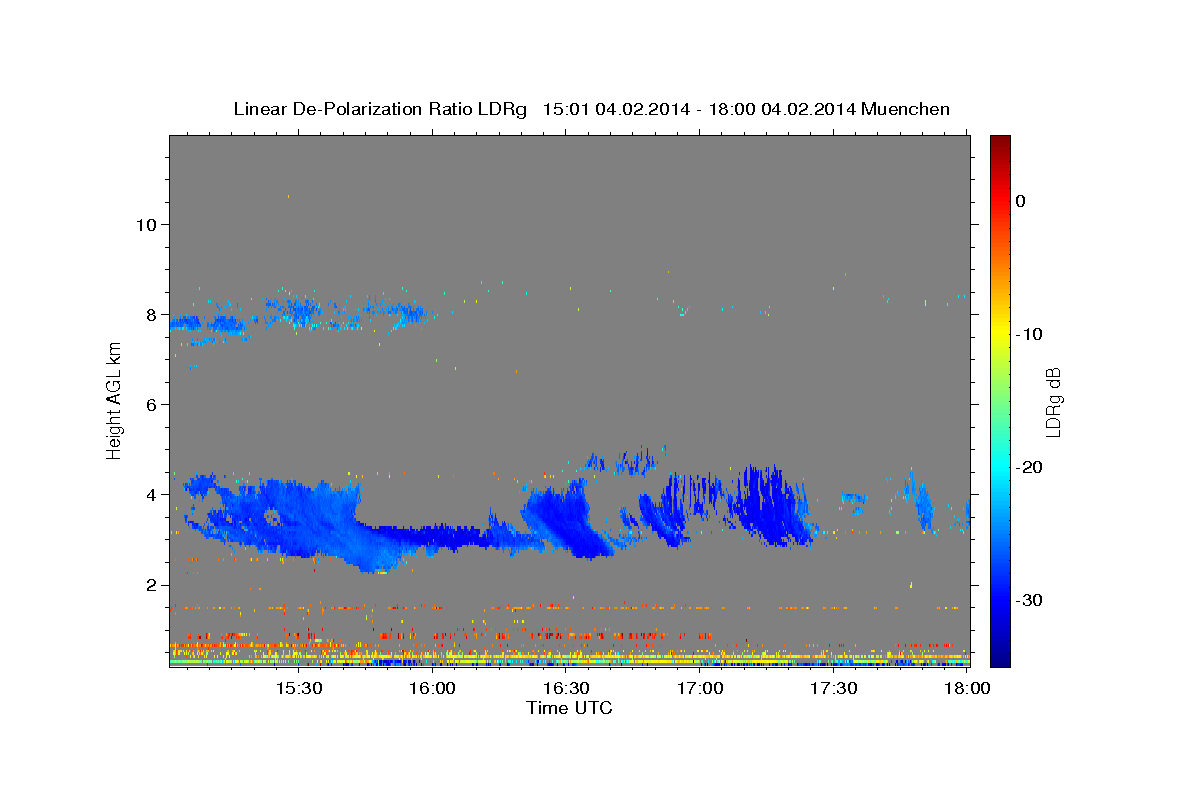
Task: Click the colorbar value label -20
Action: coord(1027,467)
